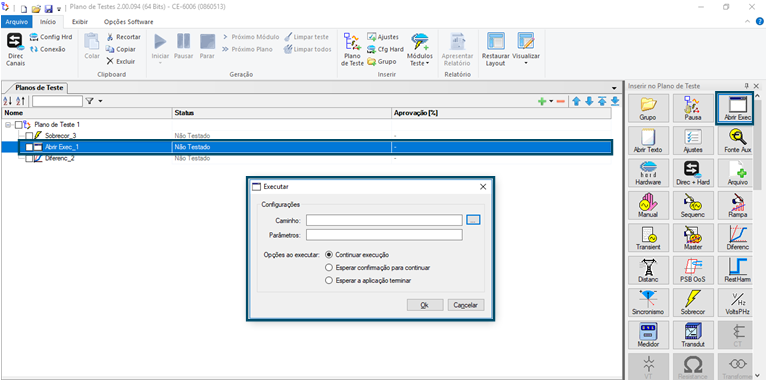Open the Direc Canais tool
The image size is (768, 381).
15,50
